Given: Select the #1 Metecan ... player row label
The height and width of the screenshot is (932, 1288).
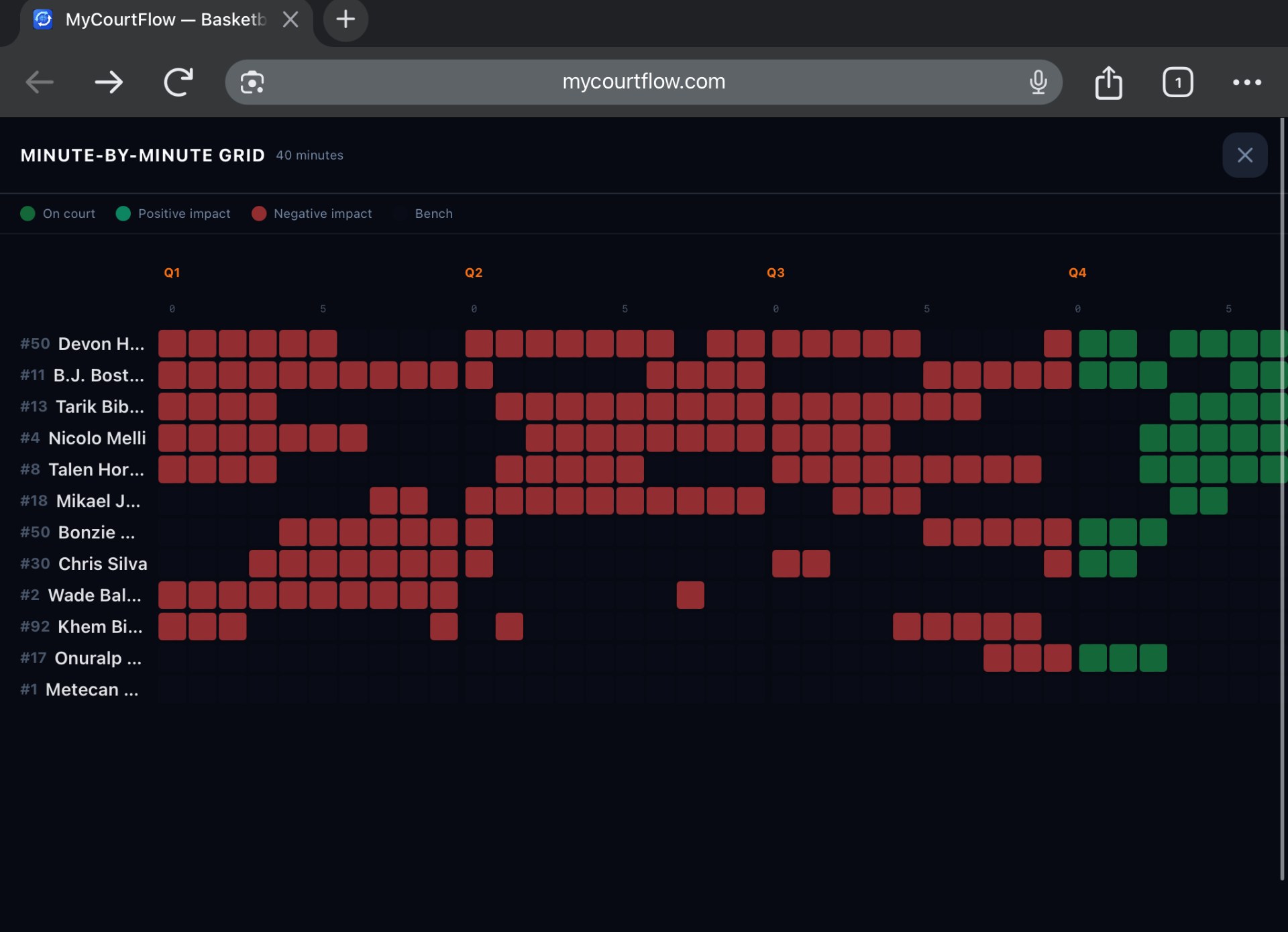Looking at the screenshot, I should (80, 690).
